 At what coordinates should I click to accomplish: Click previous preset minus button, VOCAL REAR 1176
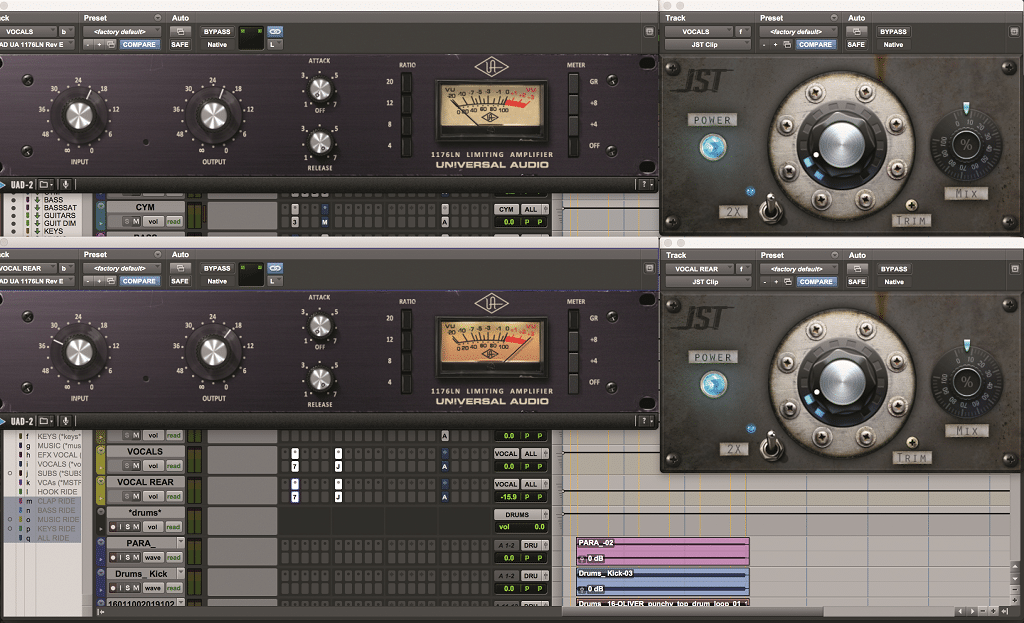coord(88,281)
